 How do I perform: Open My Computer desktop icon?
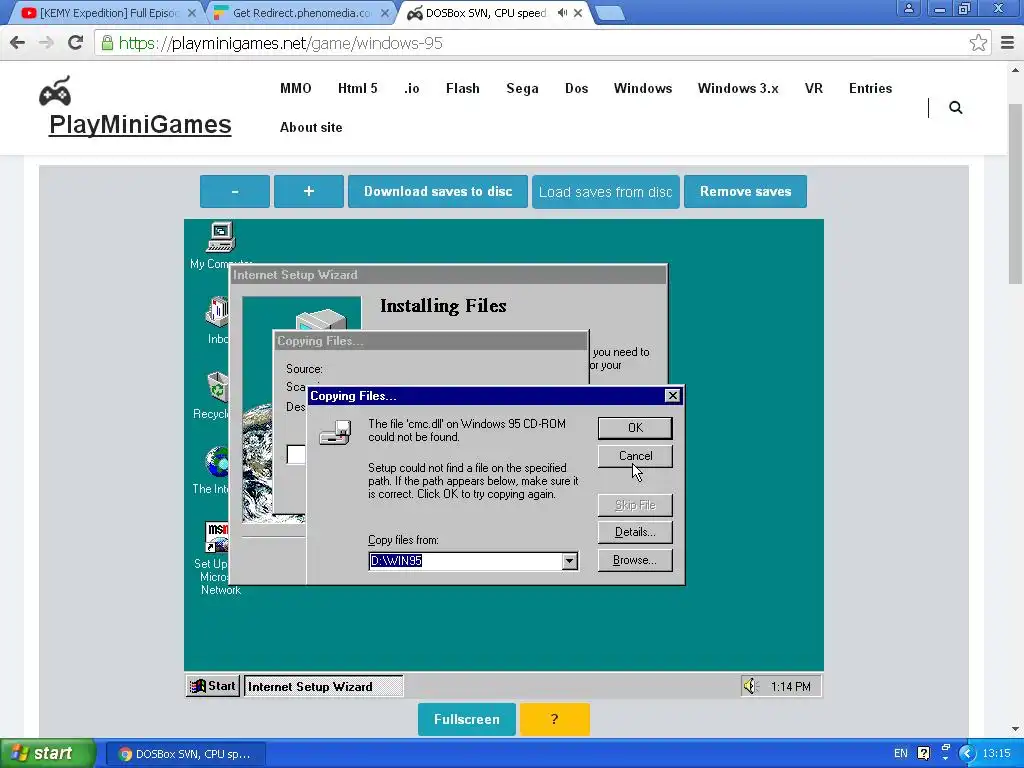pyautogui.click(x=220, y=238)
